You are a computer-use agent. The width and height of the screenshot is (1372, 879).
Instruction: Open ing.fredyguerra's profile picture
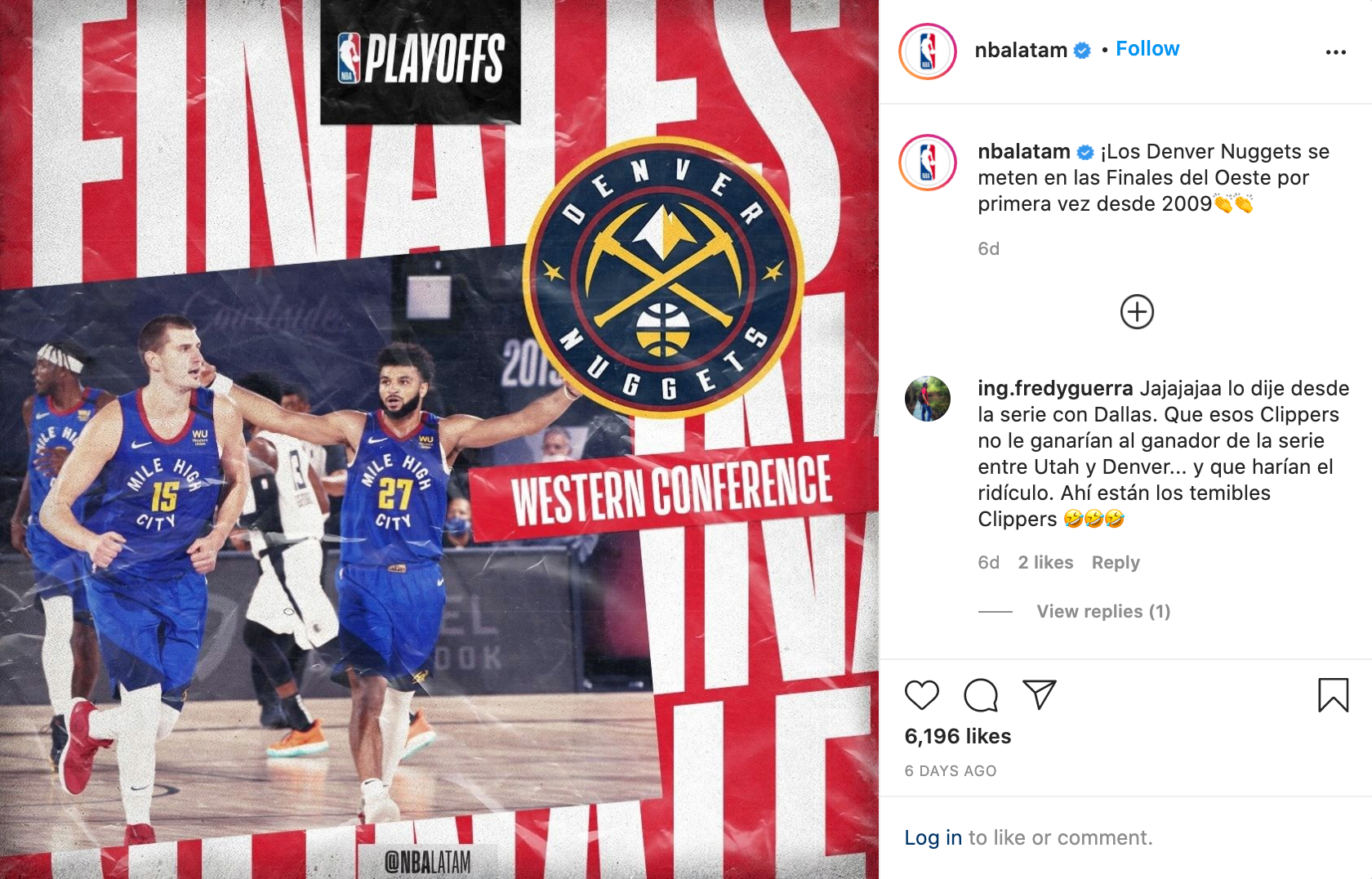point(928,399)
